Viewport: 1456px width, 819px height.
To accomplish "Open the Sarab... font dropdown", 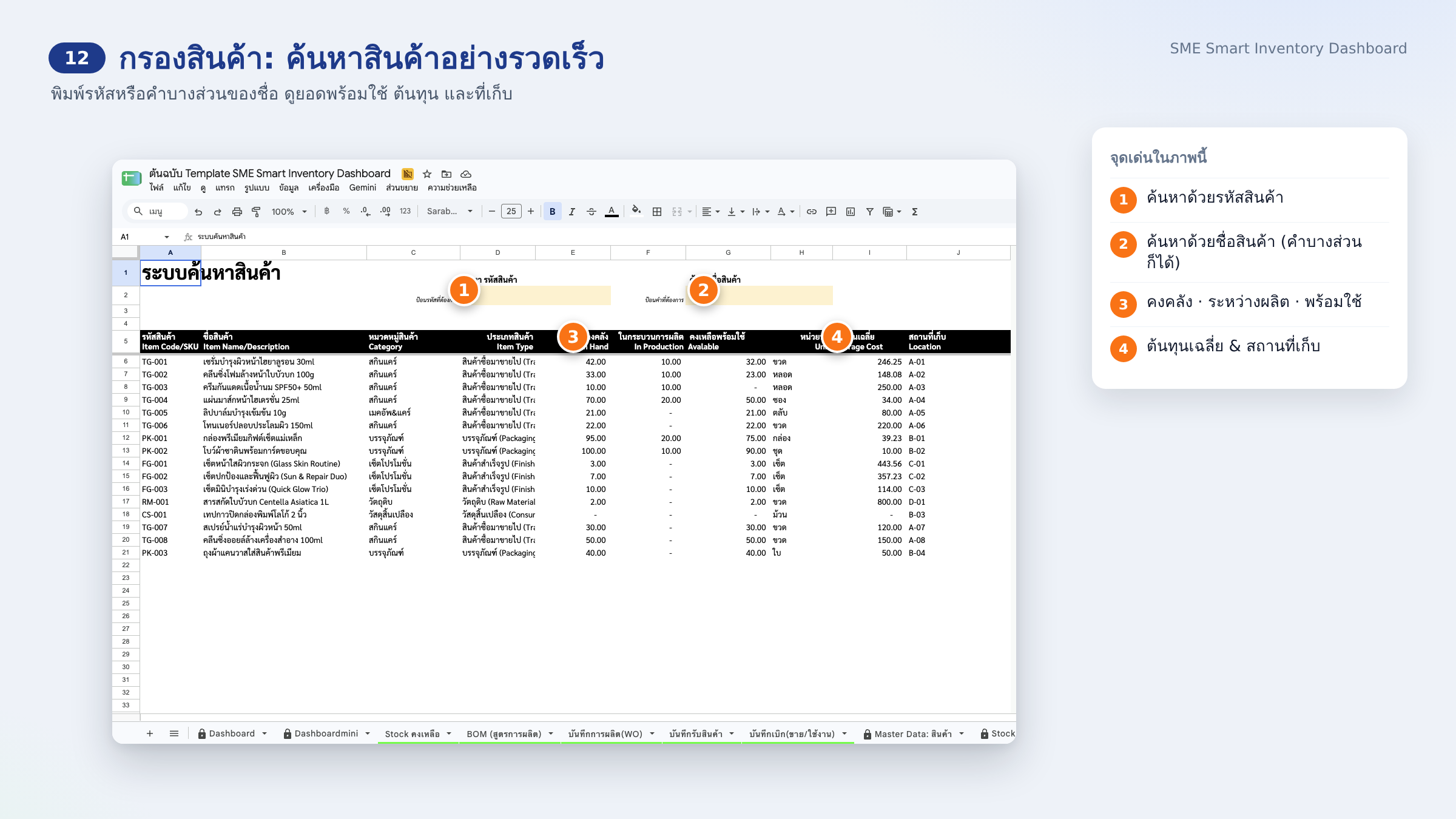I will (x=450, y=211).
